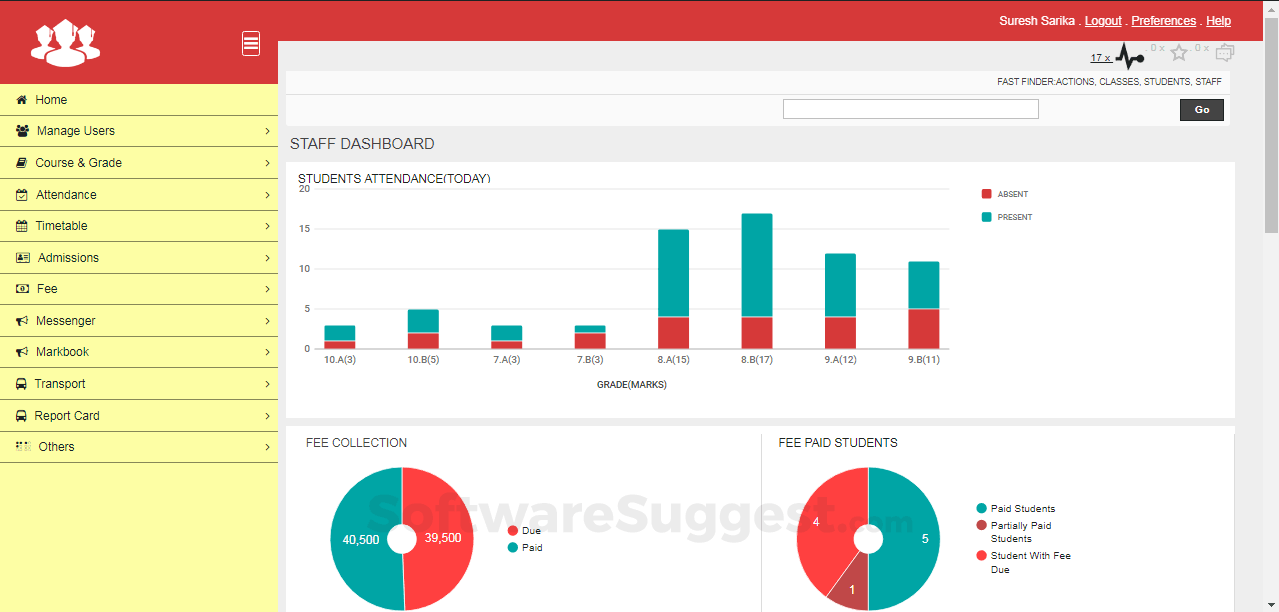Image resolution: width=1279 pixels, height=612 pixels.
Task: Click the Logout link
Action: [1102, 20]
